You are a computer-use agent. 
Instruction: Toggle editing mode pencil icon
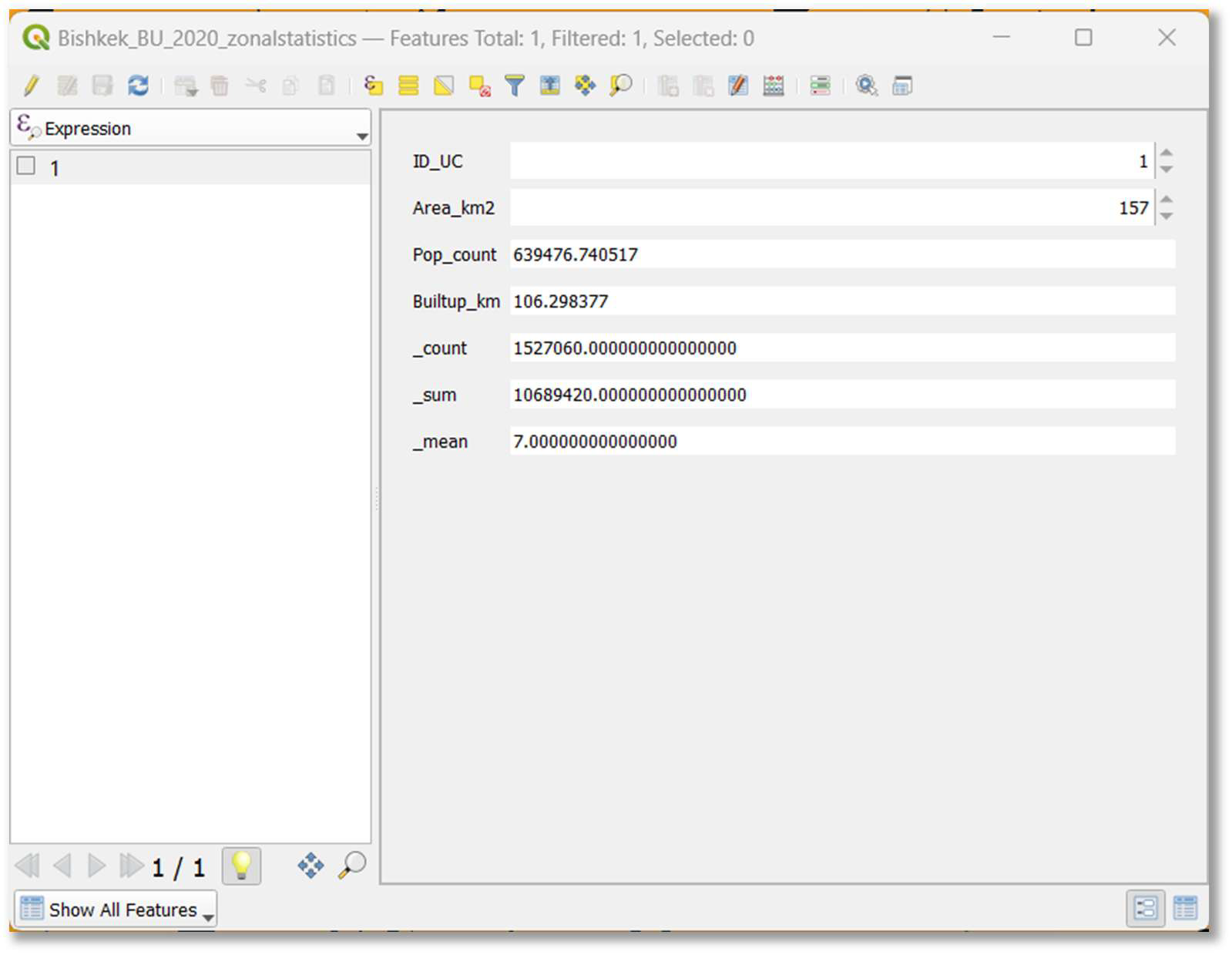click(x=31, y=86)
